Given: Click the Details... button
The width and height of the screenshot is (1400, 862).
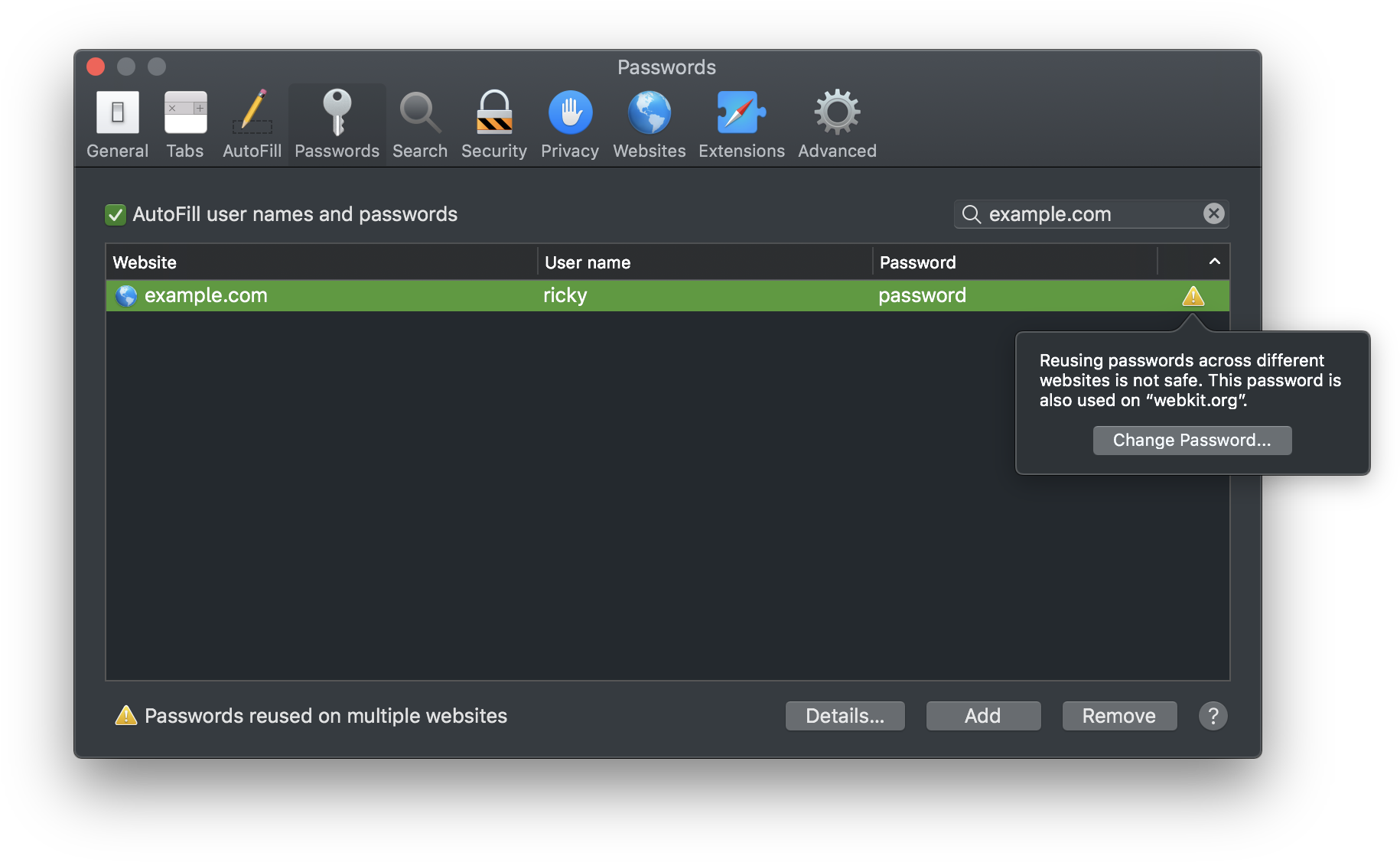Looking at the screenshot, I should coord(845,716).
